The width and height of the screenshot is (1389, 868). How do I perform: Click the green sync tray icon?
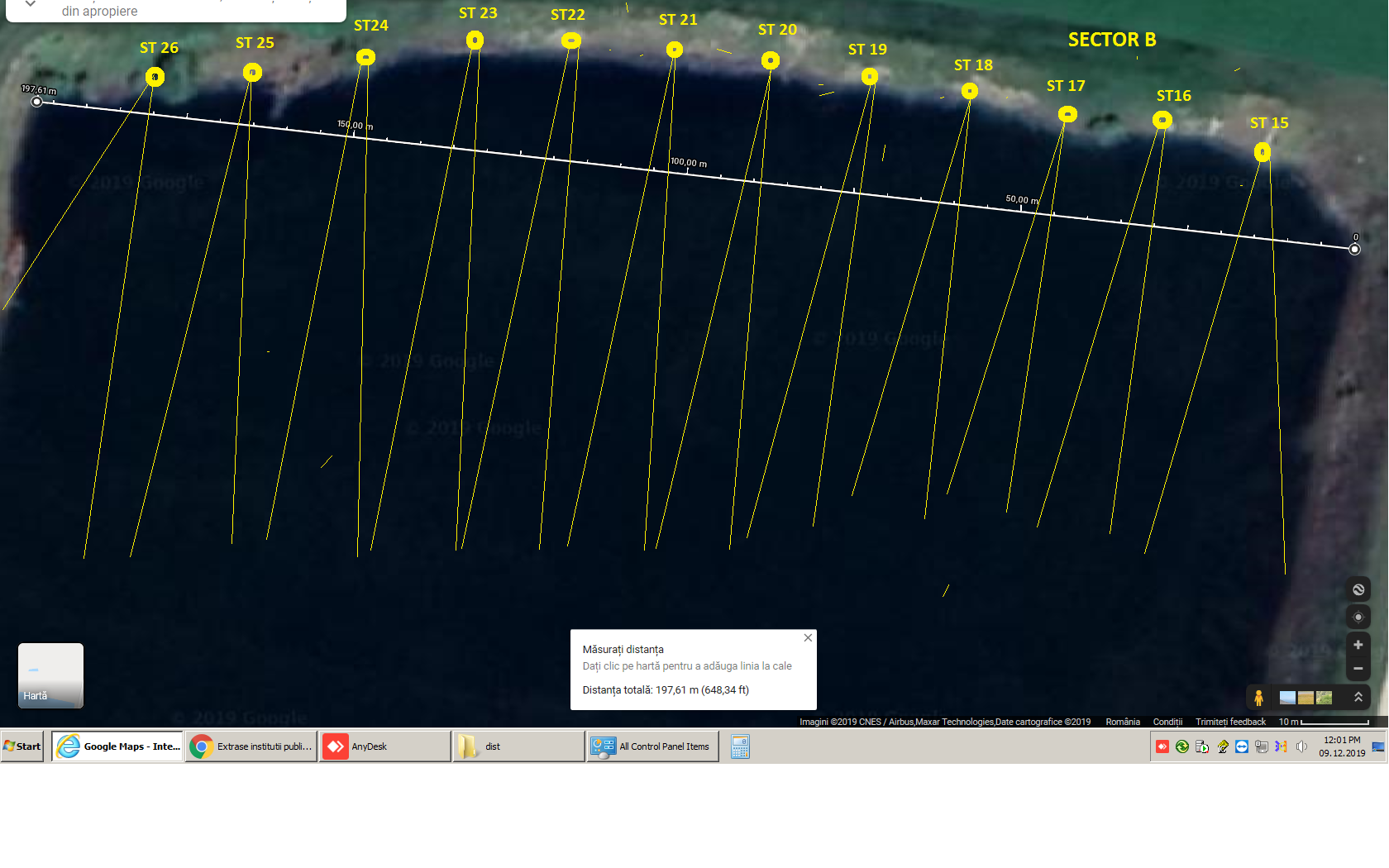(x=1182, y=746)
